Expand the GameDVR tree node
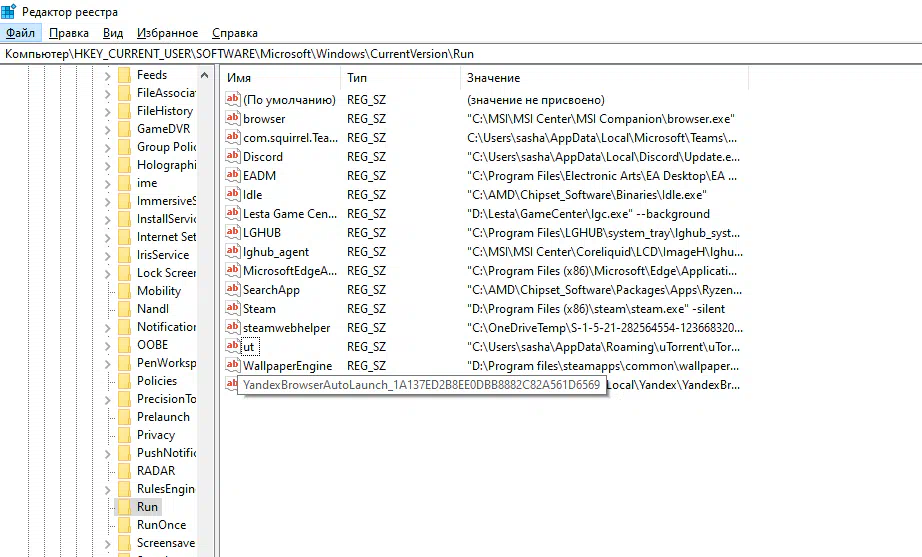The width and height of the screenshot is (922, 557). coord(107,129)
